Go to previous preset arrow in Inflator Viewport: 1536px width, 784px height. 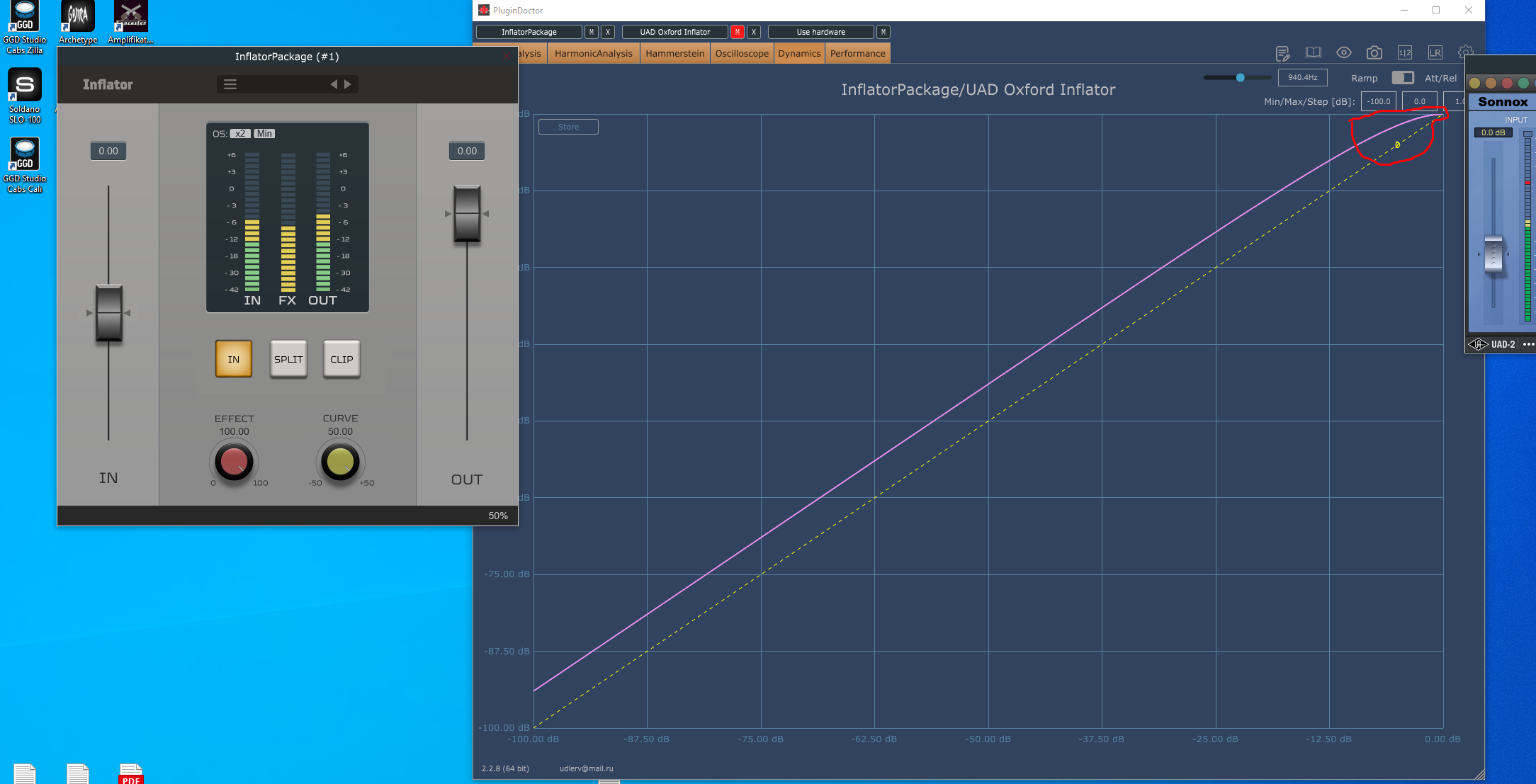[334, 84]
